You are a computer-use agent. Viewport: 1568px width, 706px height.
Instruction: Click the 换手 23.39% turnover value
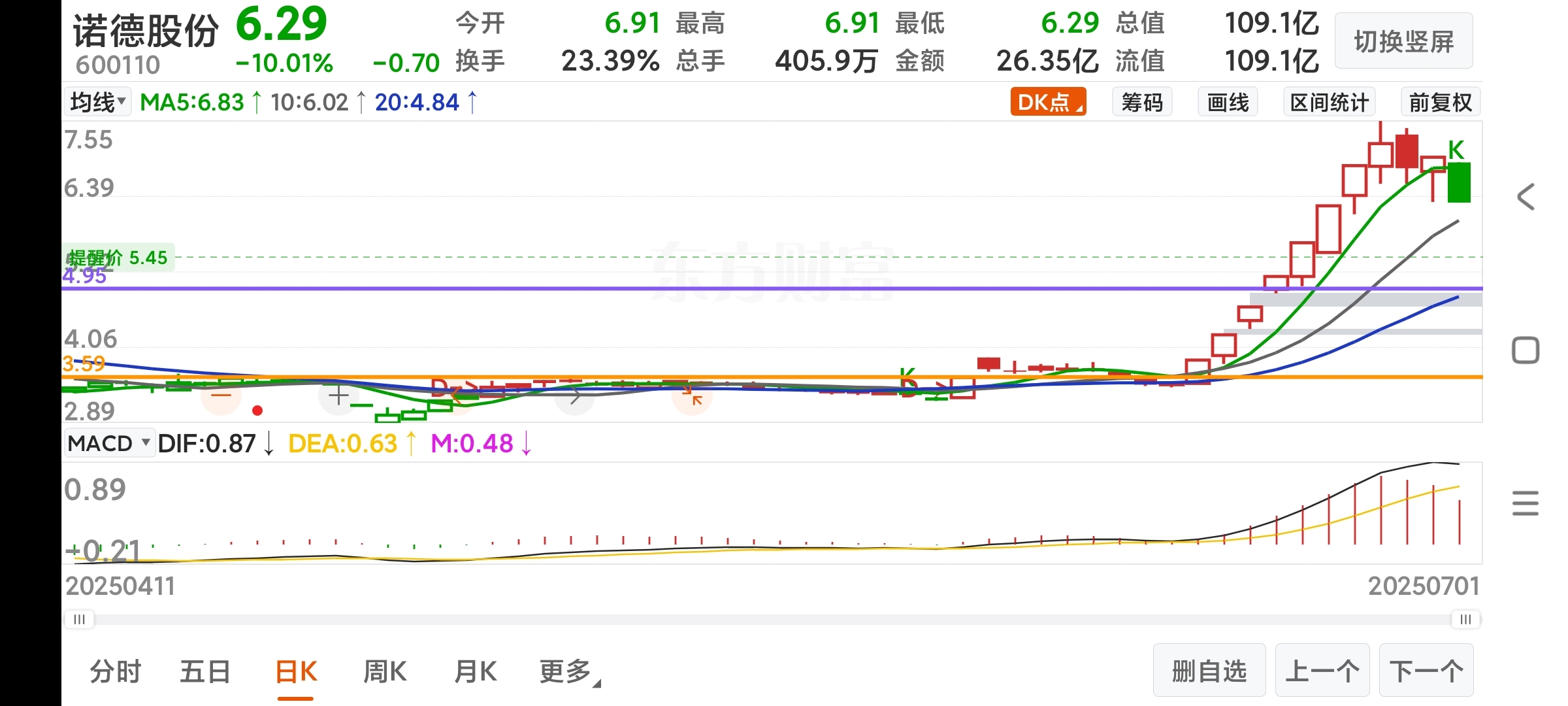pos(610,61)
